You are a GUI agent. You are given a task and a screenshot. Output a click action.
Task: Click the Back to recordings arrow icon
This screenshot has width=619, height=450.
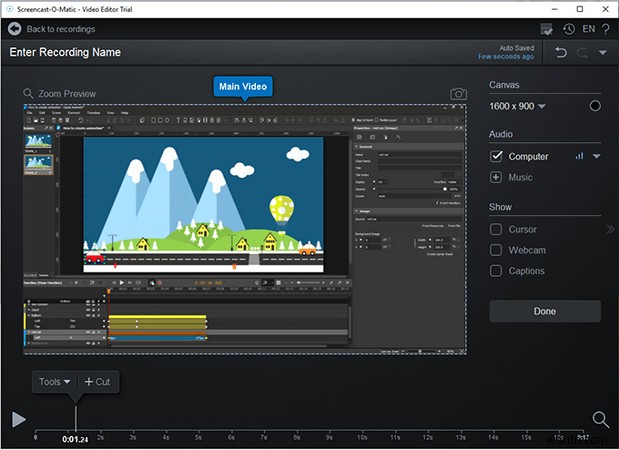point(14,29)
